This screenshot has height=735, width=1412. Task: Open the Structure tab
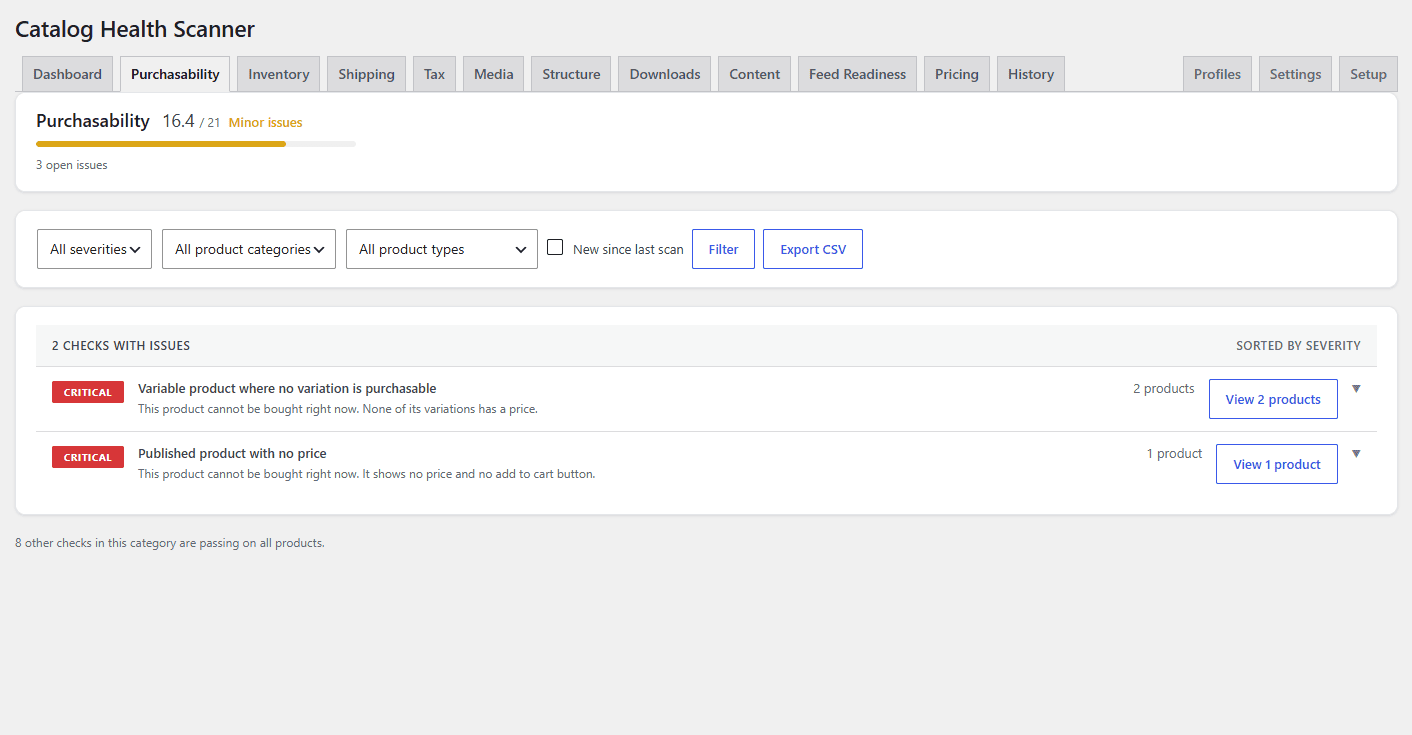coord(571,74)
